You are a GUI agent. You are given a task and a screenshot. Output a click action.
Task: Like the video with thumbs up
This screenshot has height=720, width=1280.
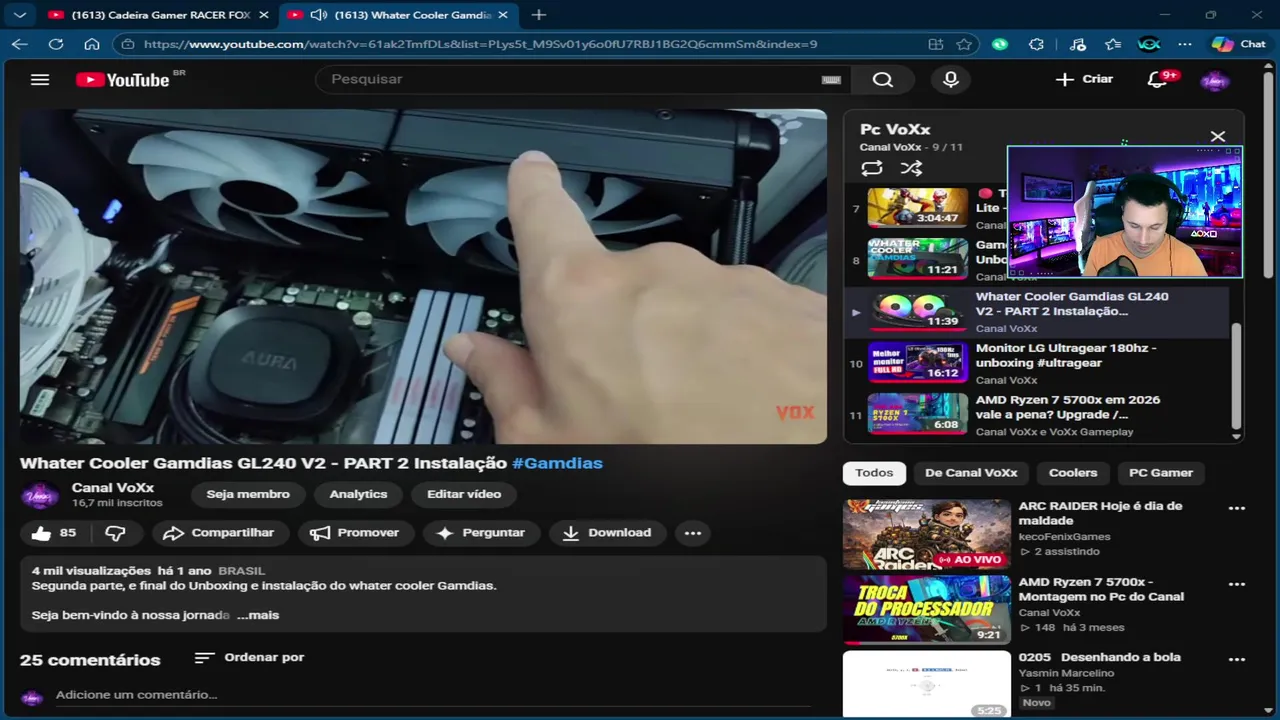(x=54, y=533)
